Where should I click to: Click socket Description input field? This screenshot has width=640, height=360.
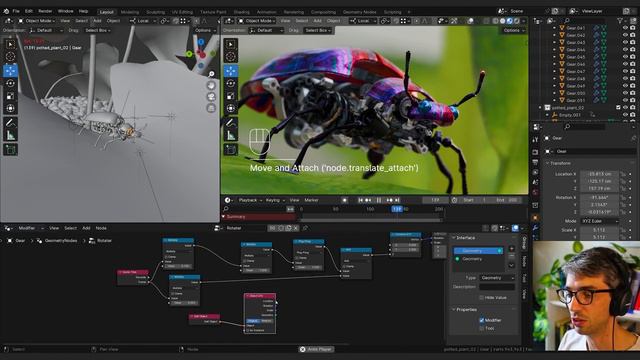497,287
